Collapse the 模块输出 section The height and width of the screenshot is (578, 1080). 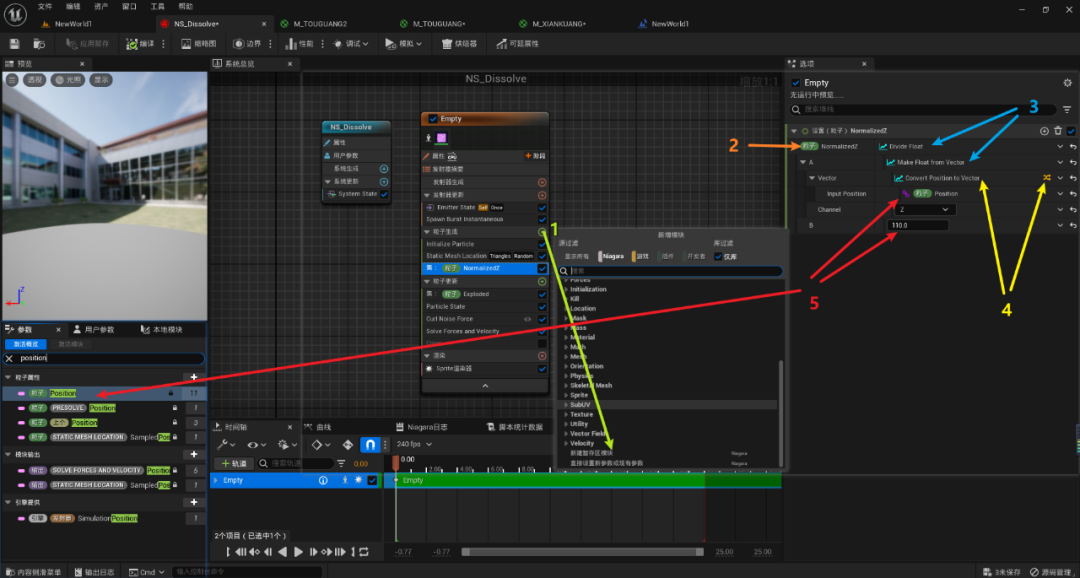(x=8, y=455)
